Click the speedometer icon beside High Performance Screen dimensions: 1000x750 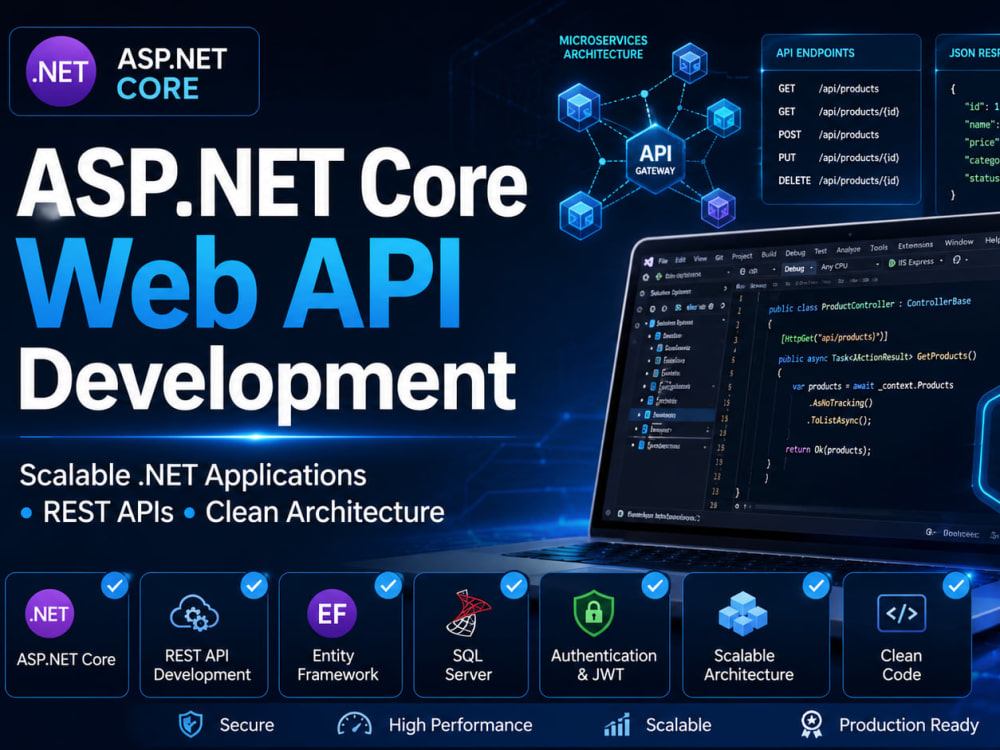tap(354, 724)
